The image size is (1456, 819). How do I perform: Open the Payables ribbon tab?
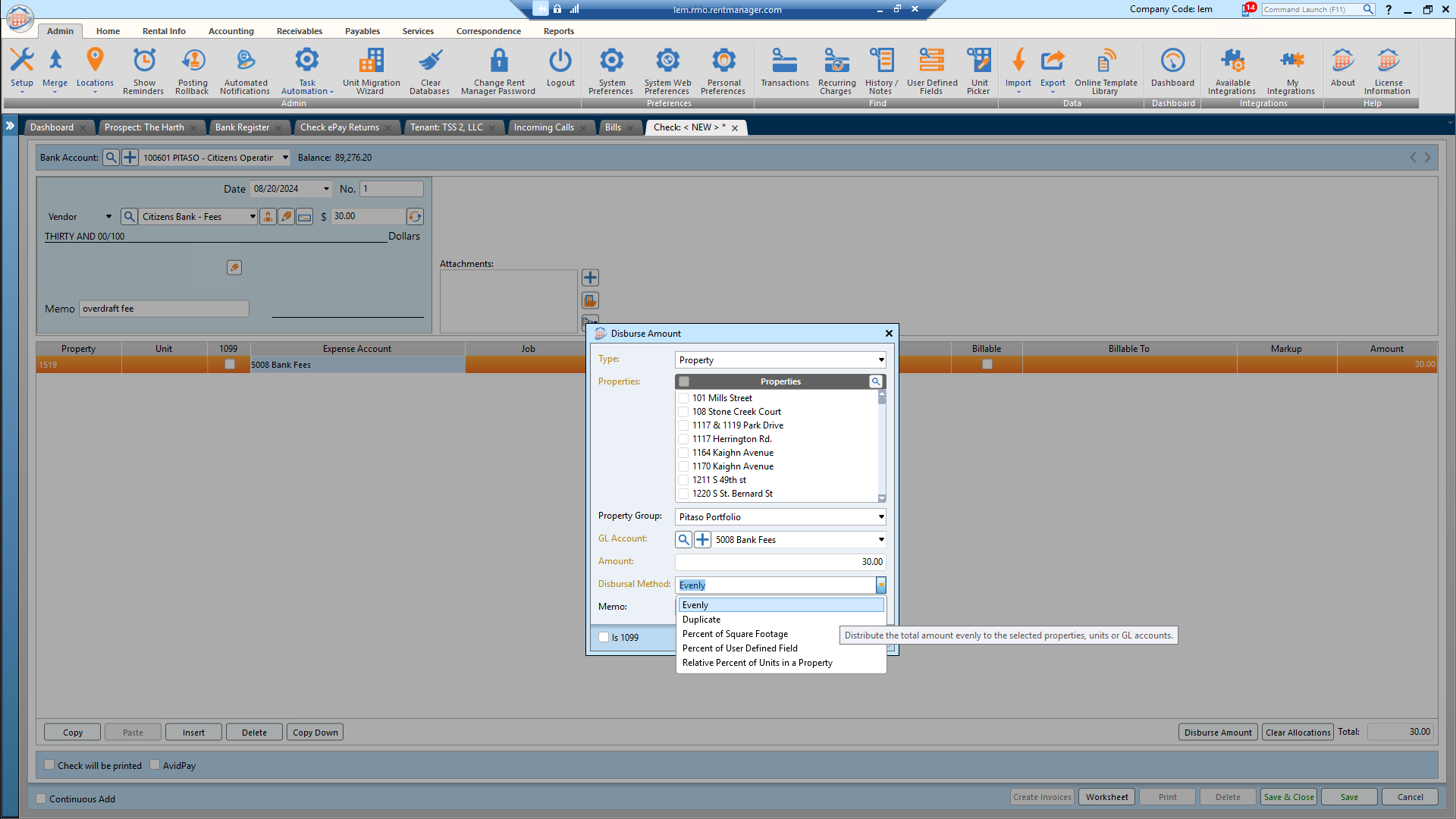point(362,31)
